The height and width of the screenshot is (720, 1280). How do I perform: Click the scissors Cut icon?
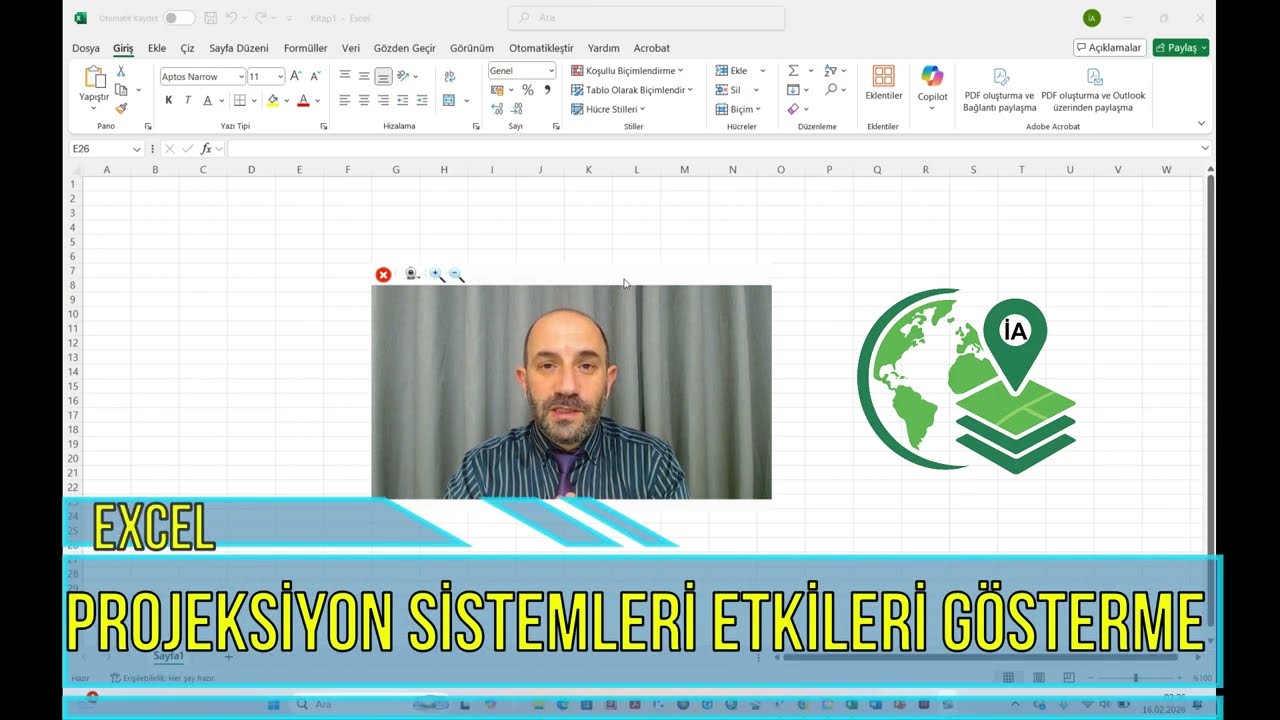(121, 72)
